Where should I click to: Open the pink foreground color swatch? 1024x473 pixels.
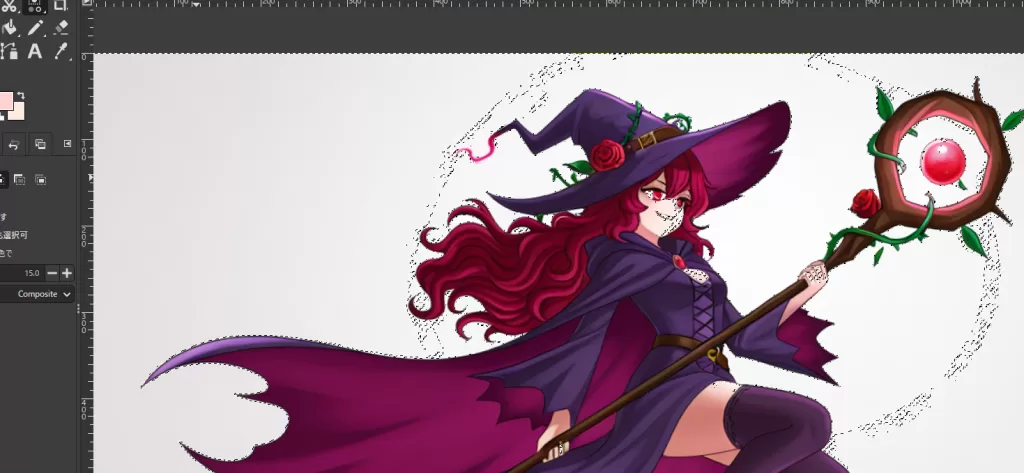tap(4, 101)
